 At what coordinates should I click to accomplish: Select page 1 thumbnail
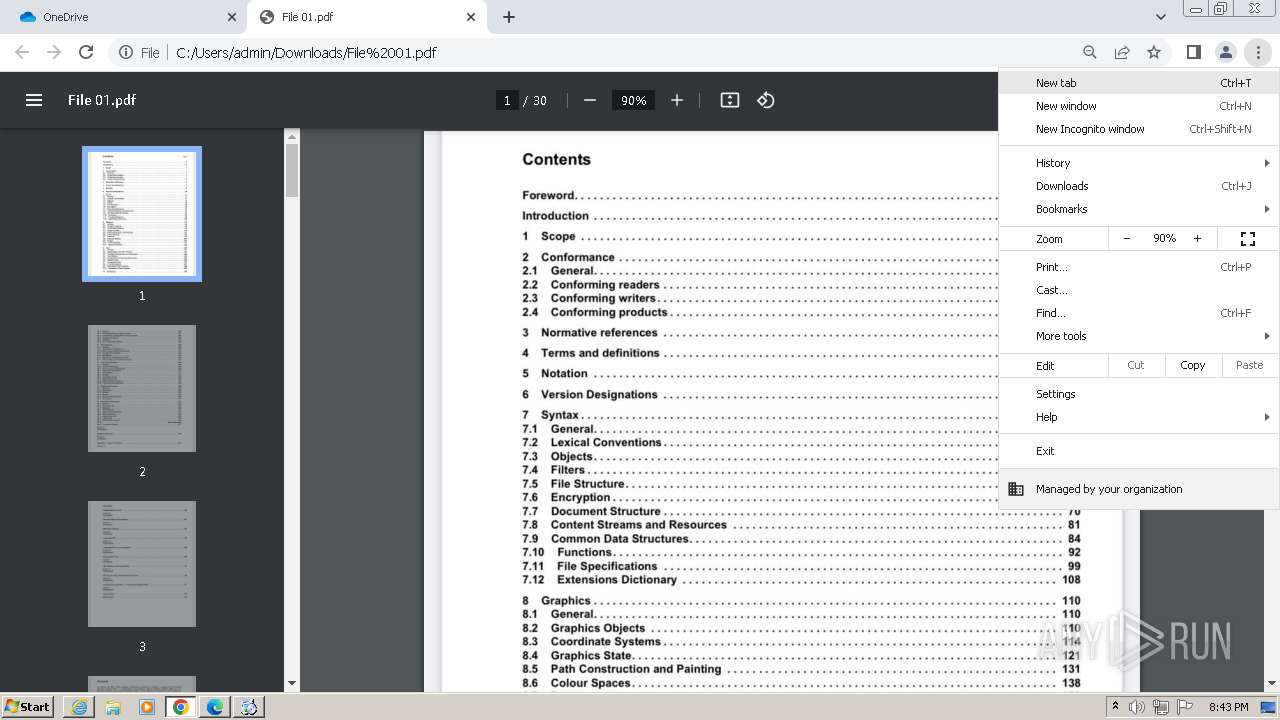(x=142, y=214)
